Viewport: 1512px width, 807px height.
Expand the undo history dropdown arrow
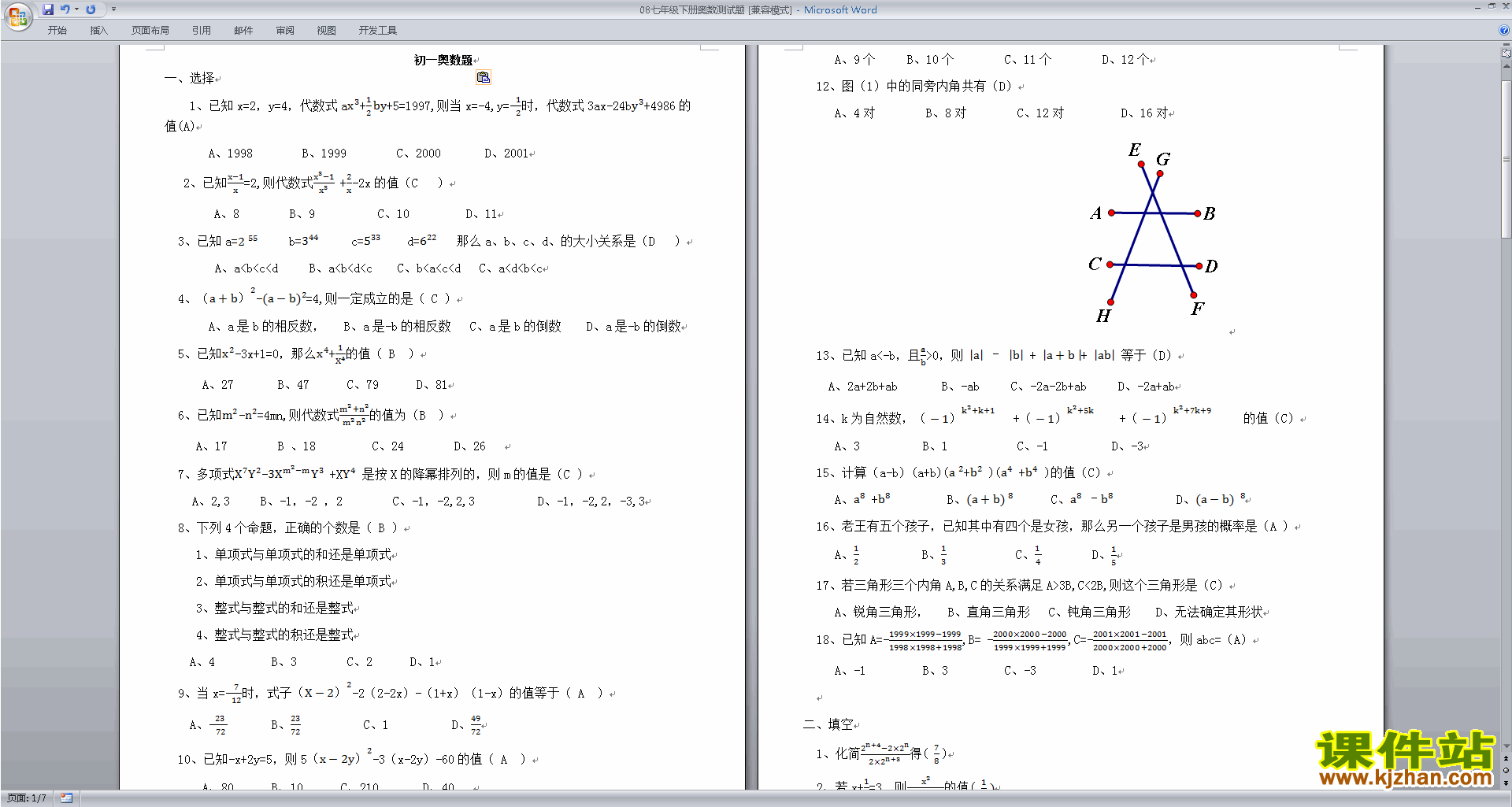(76, 9)
